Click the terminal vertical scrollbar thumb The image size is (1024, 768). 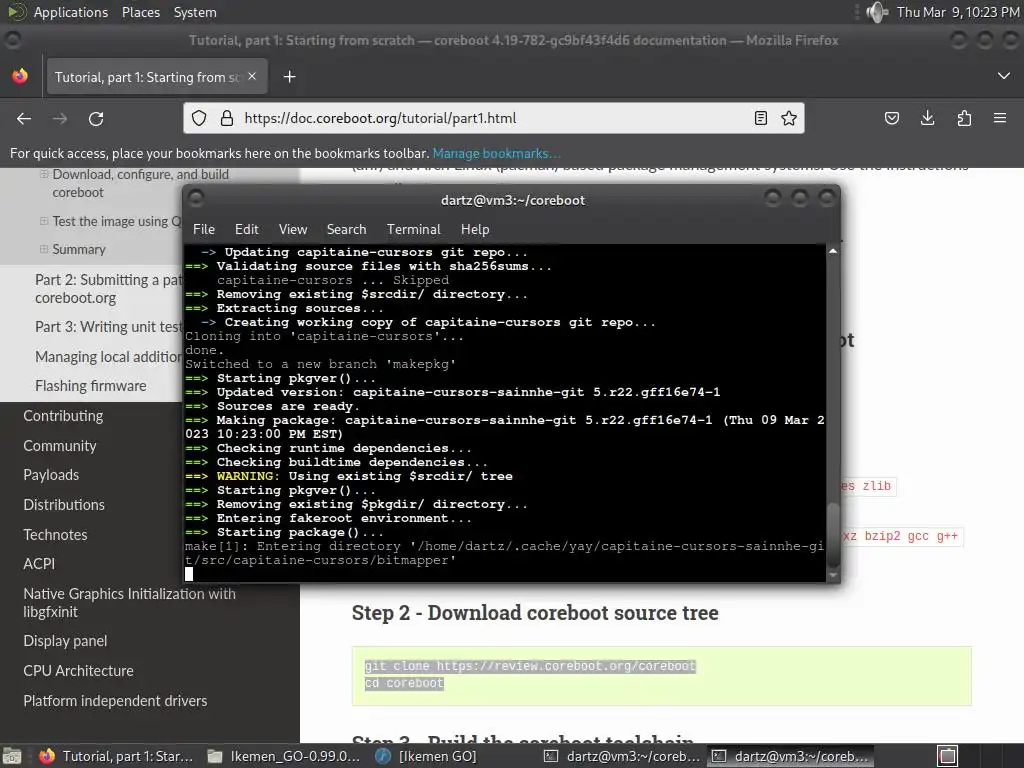point(833,536)
